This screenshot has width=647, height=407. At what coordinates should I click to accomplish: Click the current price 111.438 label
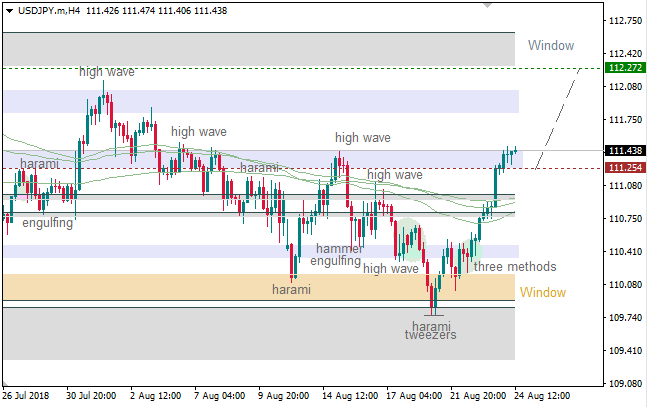(625, 151)
